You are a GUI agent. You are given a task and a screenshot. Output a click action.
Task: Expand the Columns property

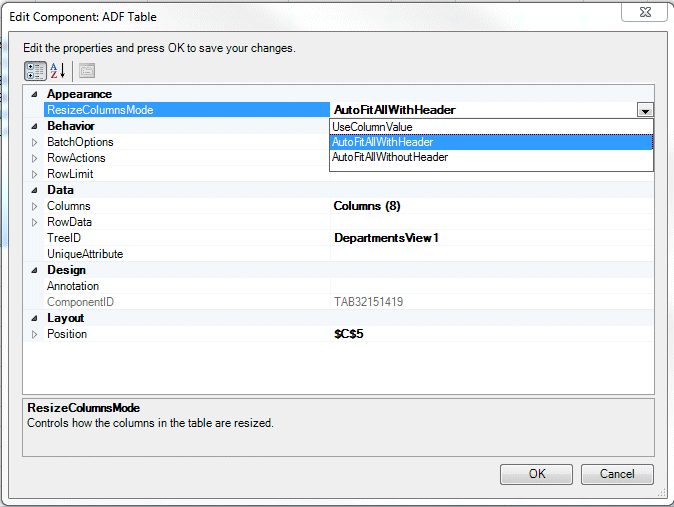(x=34, y=206)
